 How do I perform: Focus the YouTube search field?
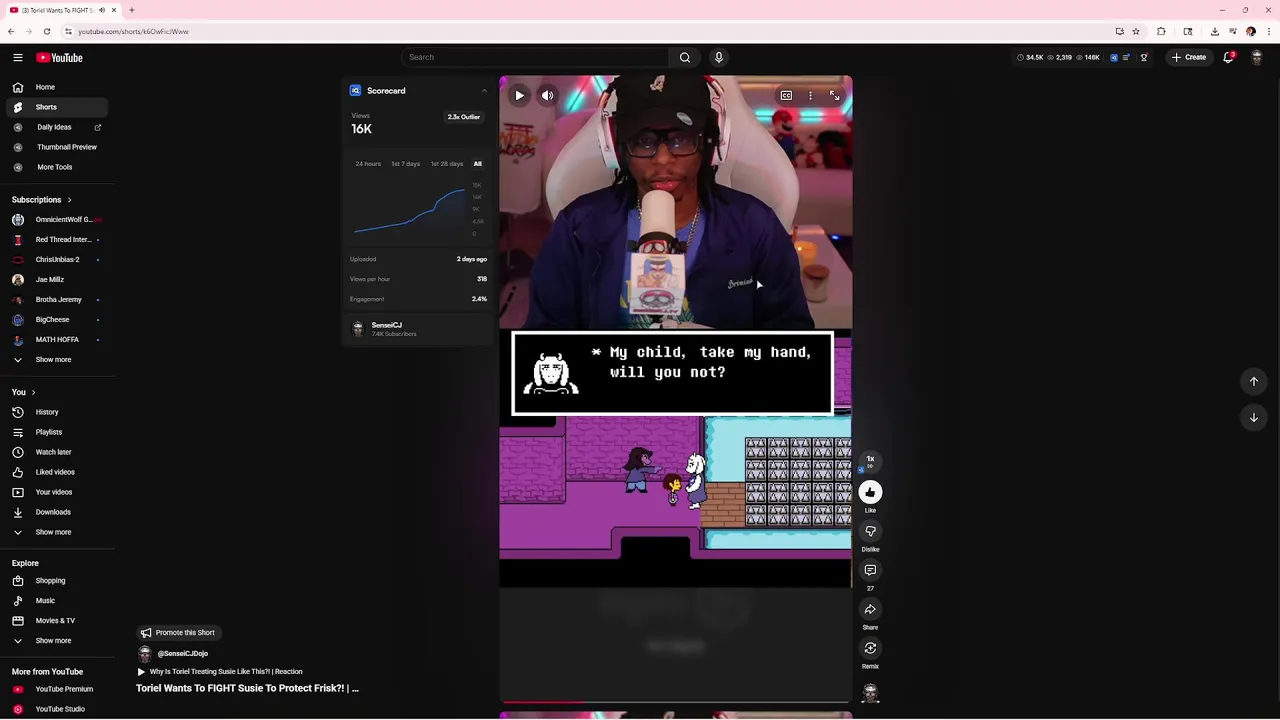point(535,57)
